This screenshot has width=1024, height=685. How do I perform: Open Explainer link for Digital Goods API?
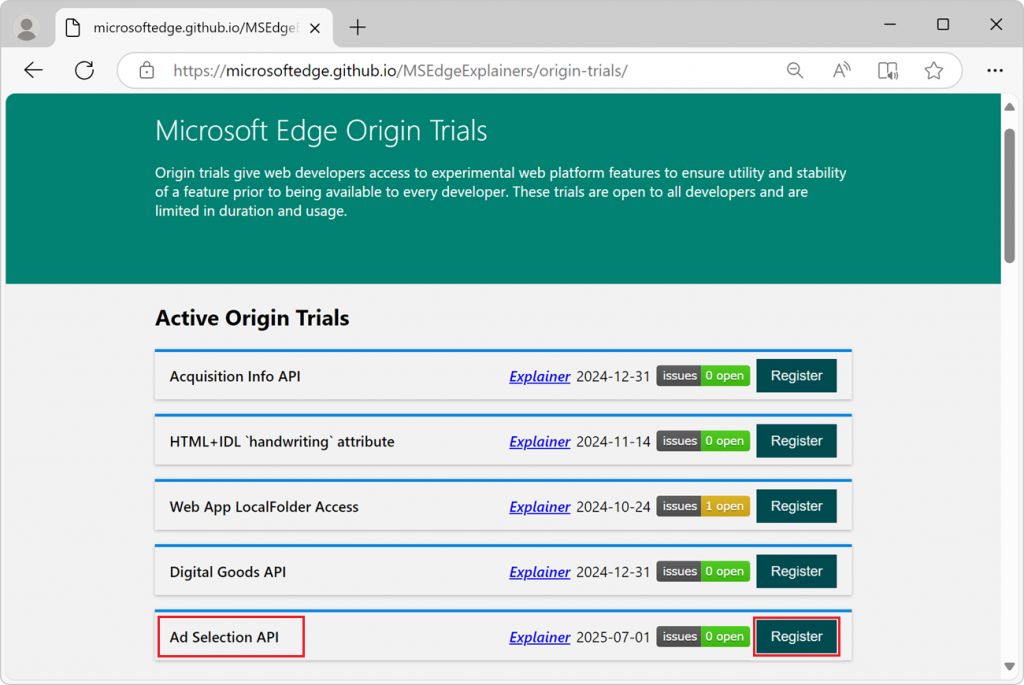click(539, 572)
